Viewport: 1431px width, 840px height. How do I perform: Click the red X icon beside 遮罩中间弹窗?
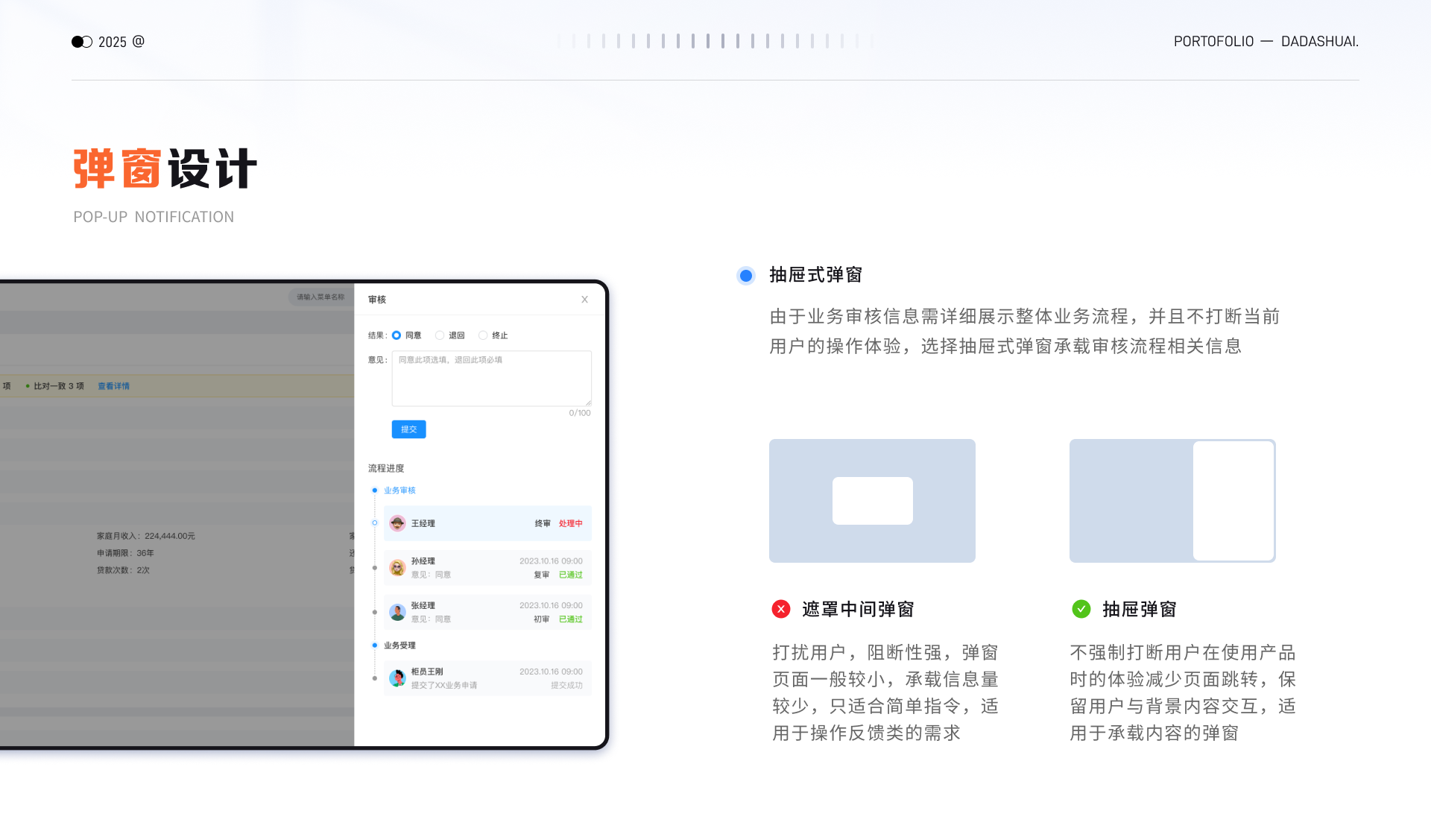tap(780, 609)
